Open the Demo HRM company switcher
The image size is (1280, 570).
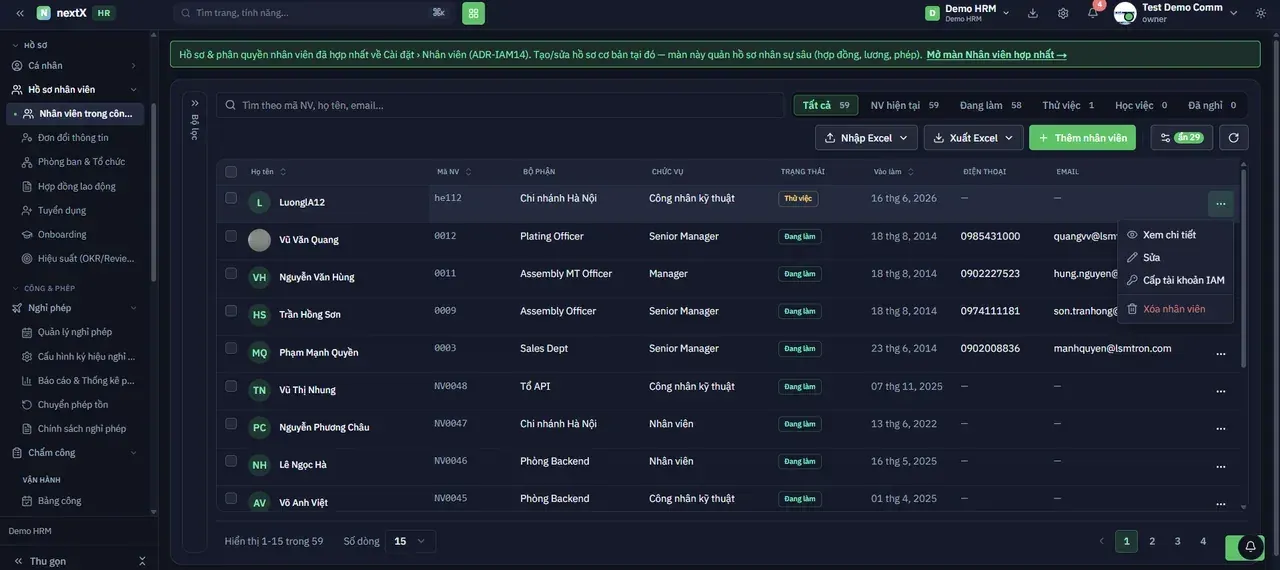coord(967,13)
